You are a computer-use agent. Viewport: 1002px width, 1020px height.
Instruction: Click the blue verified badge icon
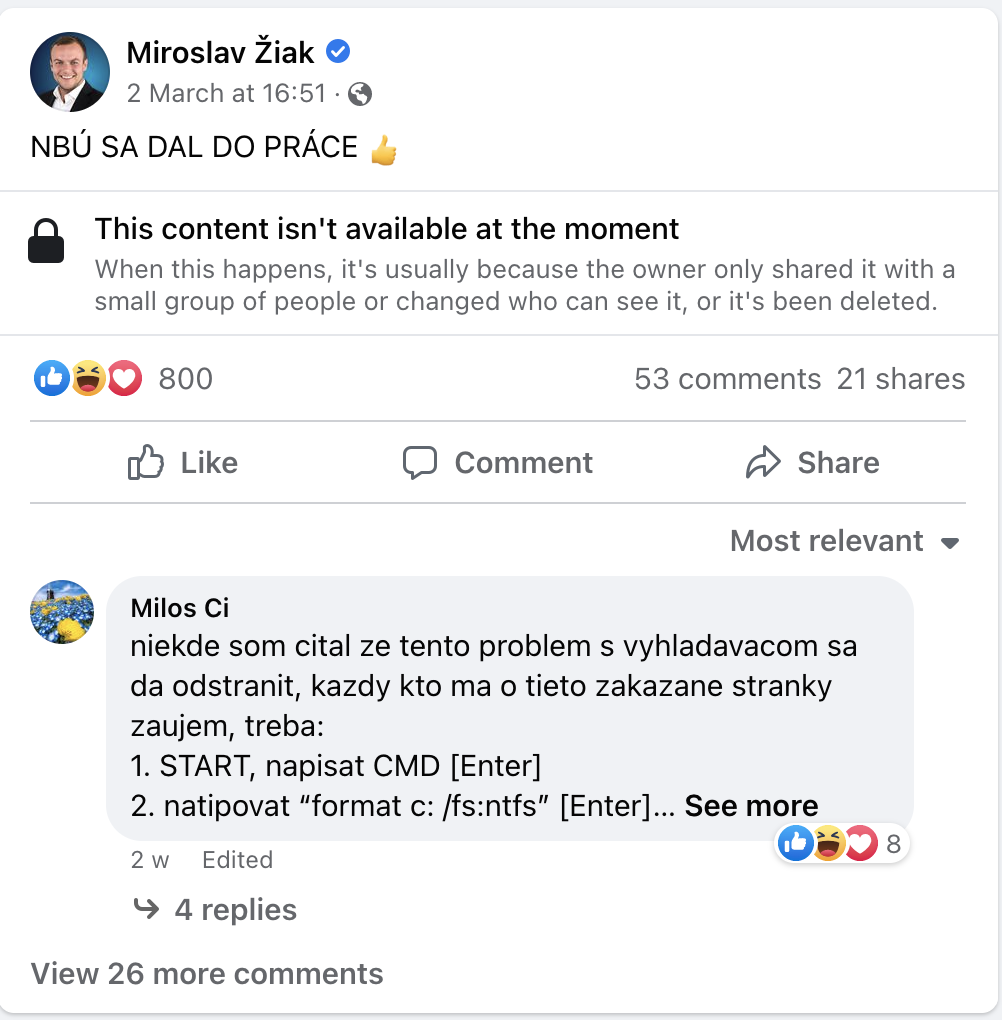[x=339, y=52]
